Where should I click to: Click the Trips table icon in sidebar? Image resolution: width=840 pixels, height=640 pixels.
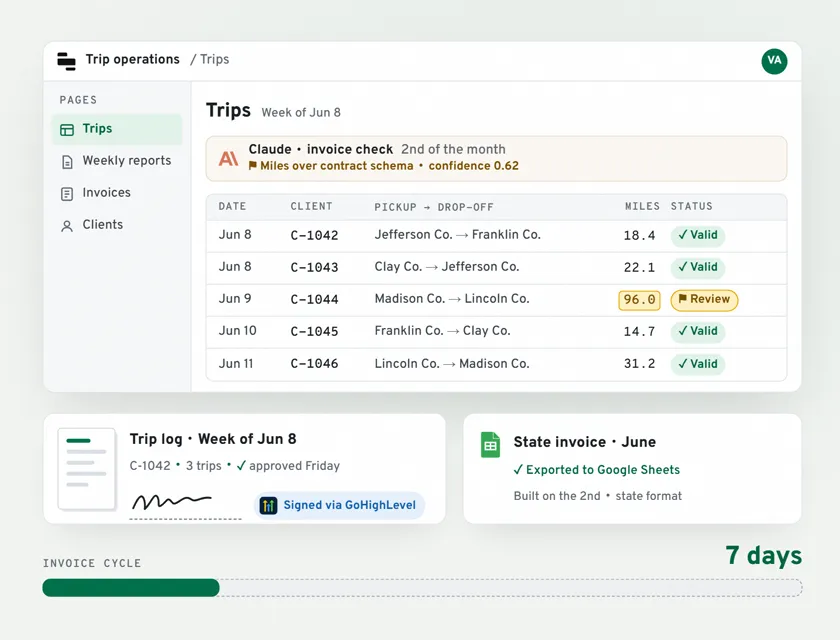[x=67, y=130]
